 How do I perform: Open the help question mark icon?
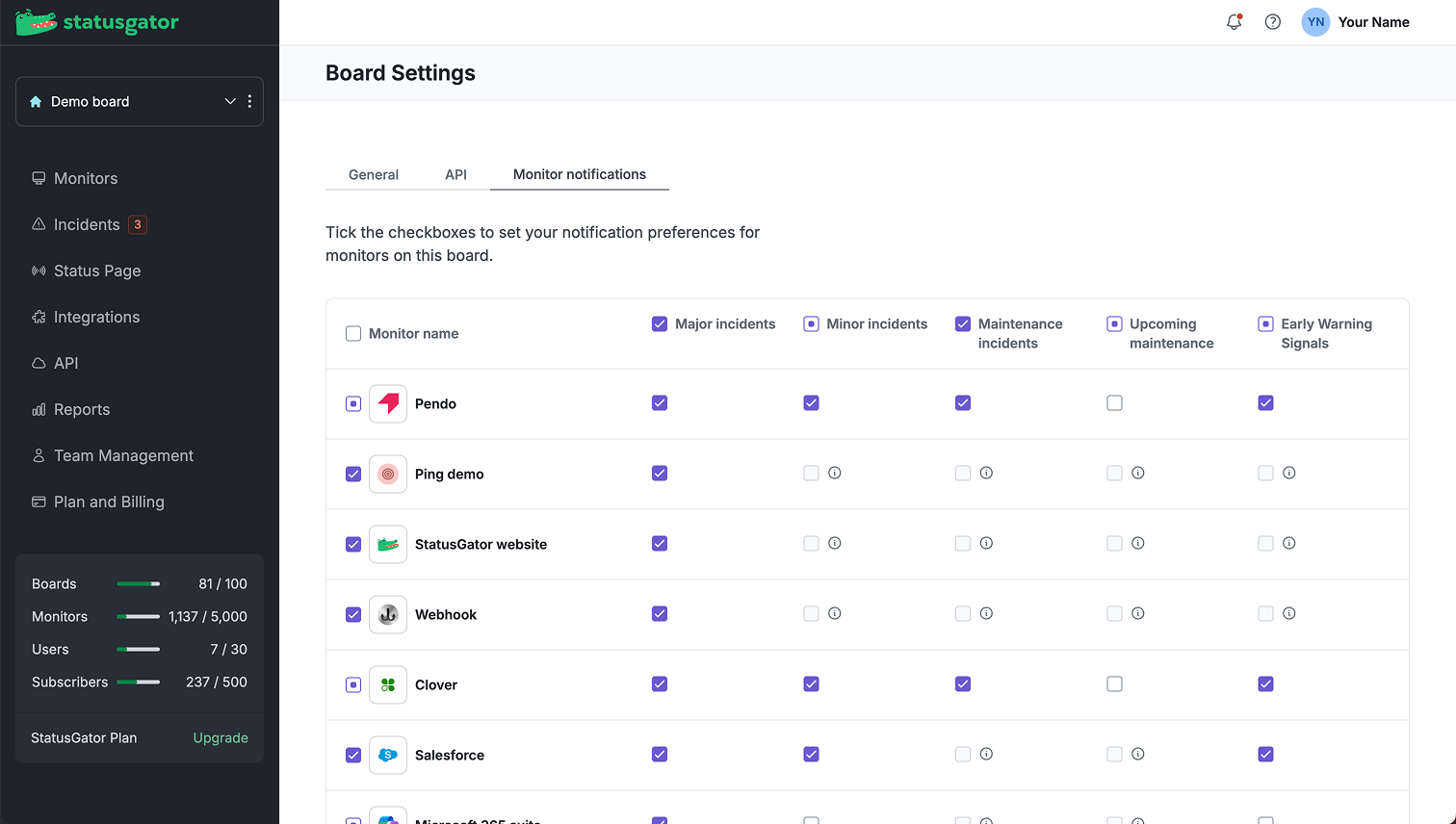coord(1273,22)
